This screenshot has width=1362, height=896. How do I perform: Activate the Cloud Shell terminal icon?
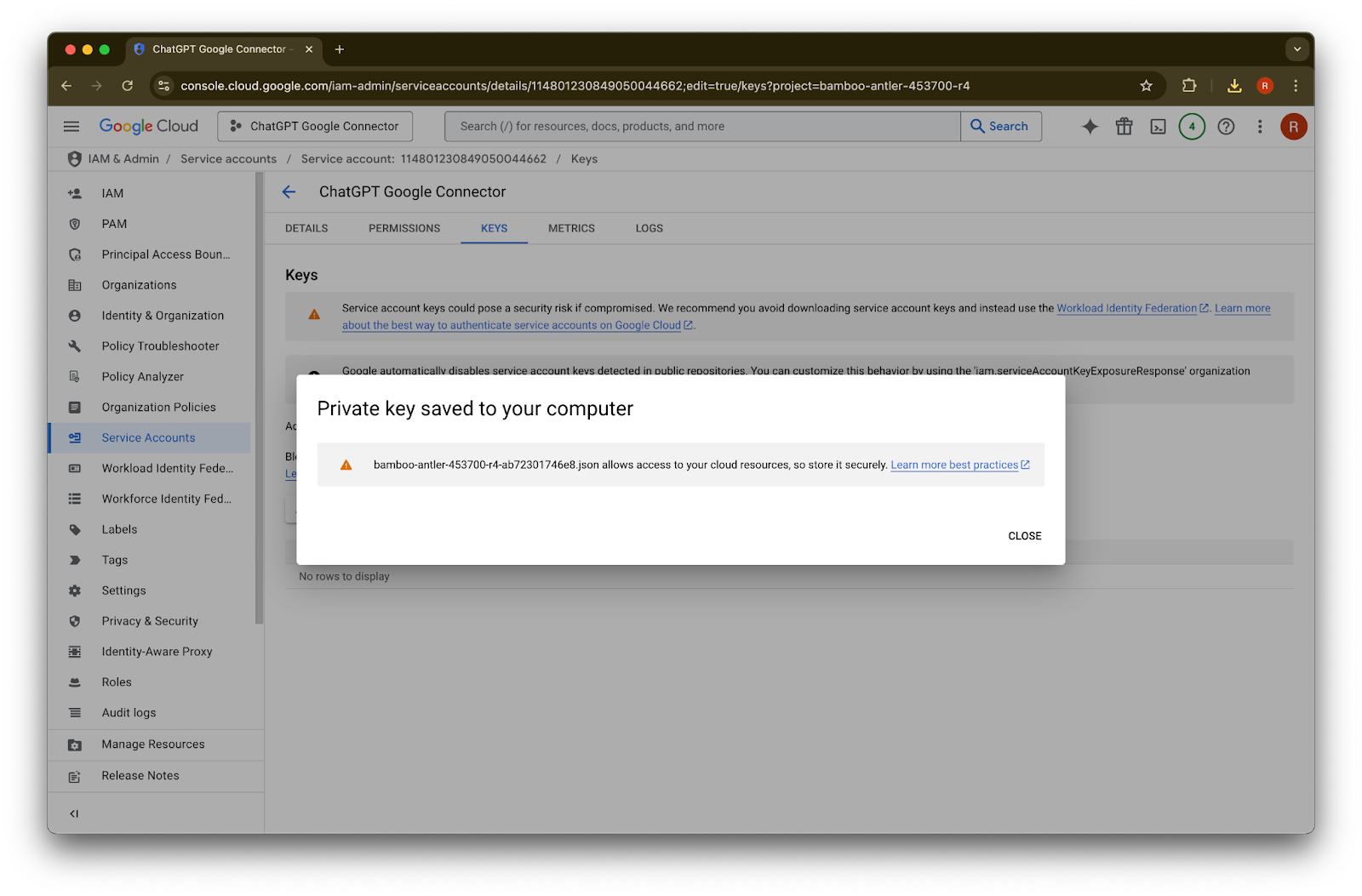click(x=1158, y=127)
